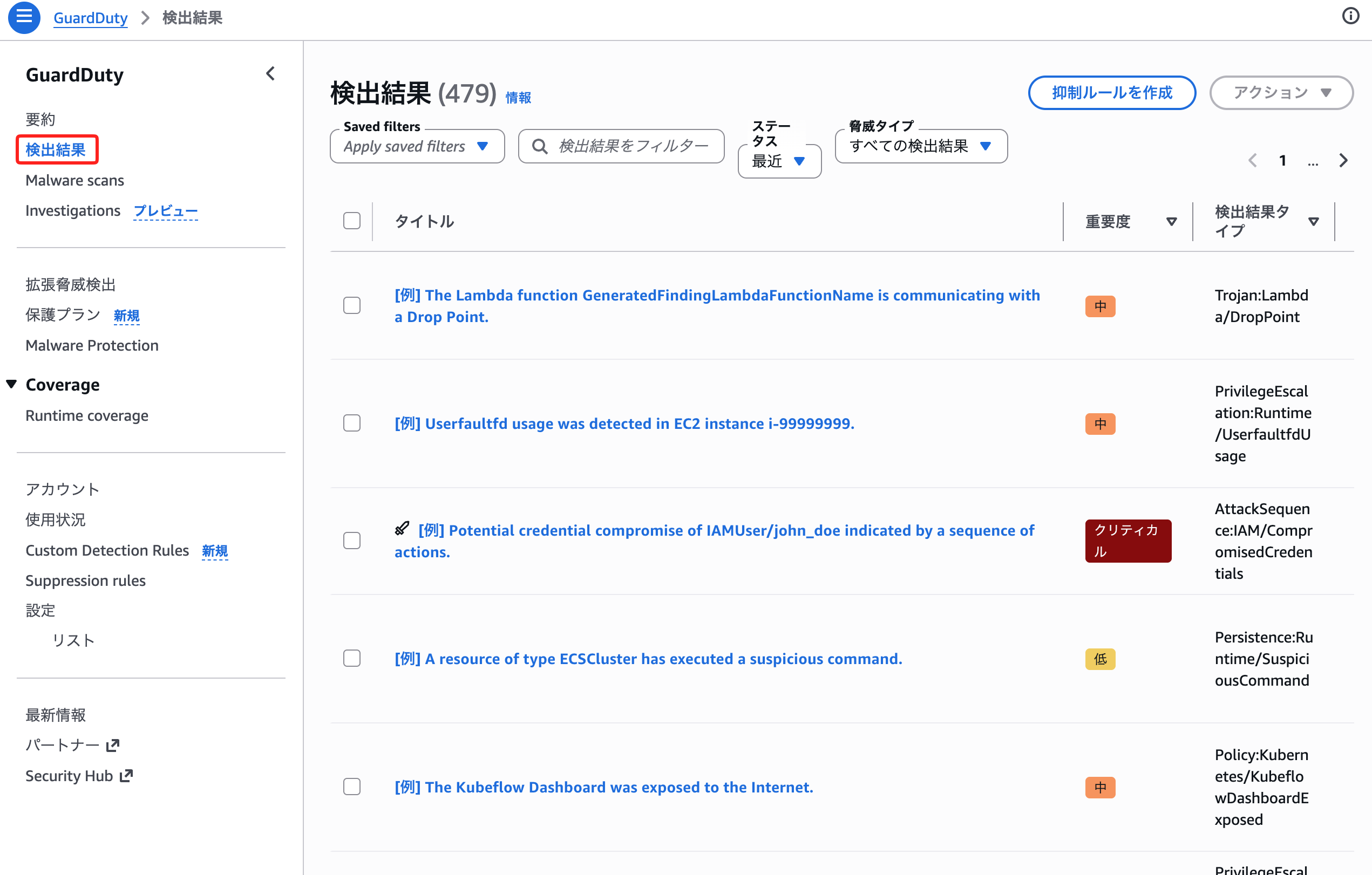The image size is (1372, 875).
Task: Open the Security Hub external link icon
Action: click(126, 775)
